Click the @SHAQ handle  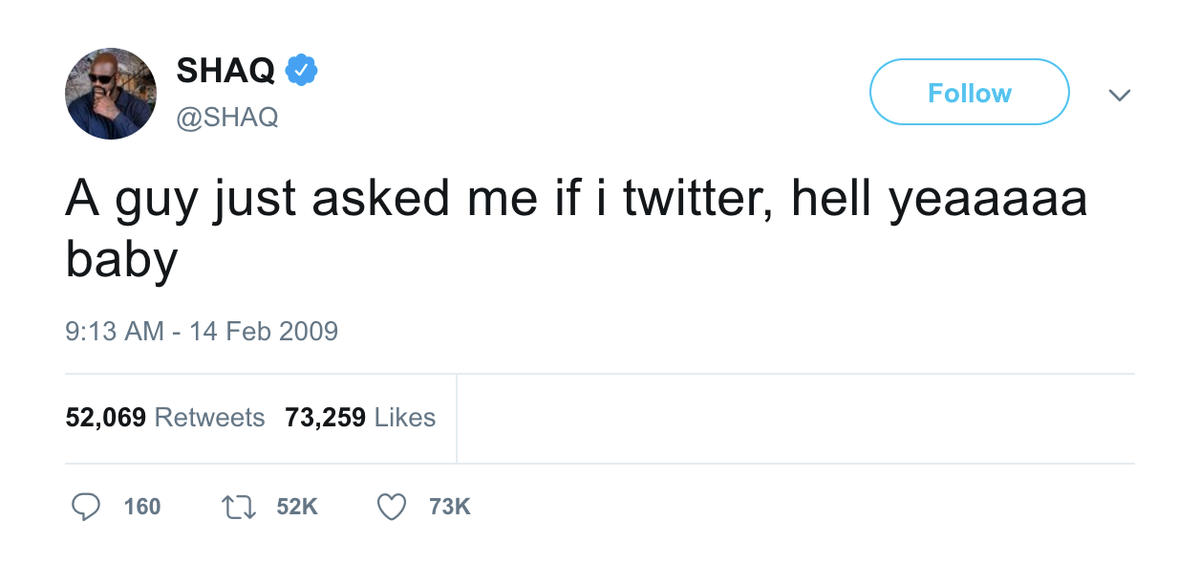[227, 117]
